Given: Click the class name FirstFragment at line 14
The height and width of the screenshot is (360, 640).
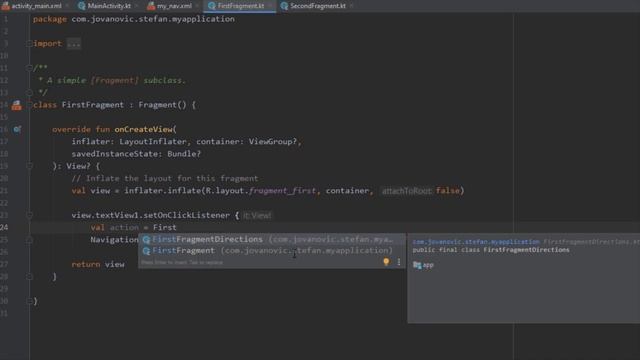Looking at the screenshot, I should pos(93,105).
